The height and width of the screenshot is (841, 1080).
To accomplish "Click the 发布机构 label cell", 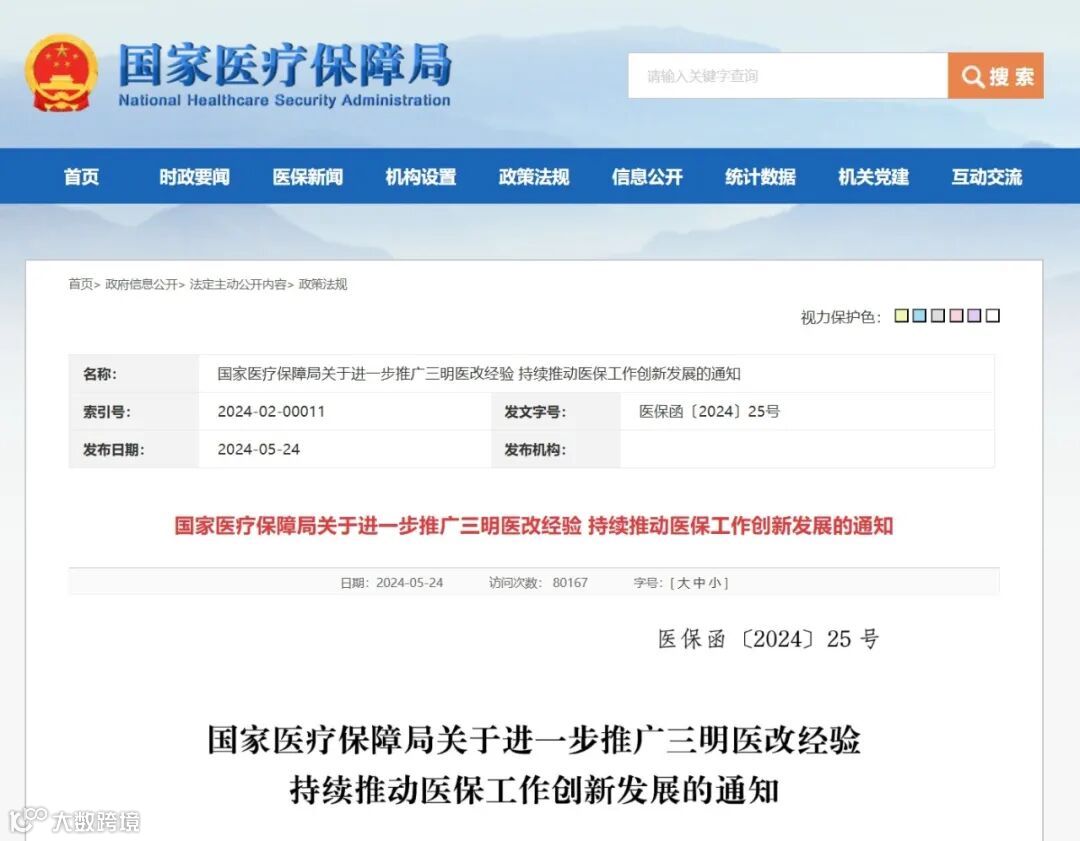I will pos(556,450).
